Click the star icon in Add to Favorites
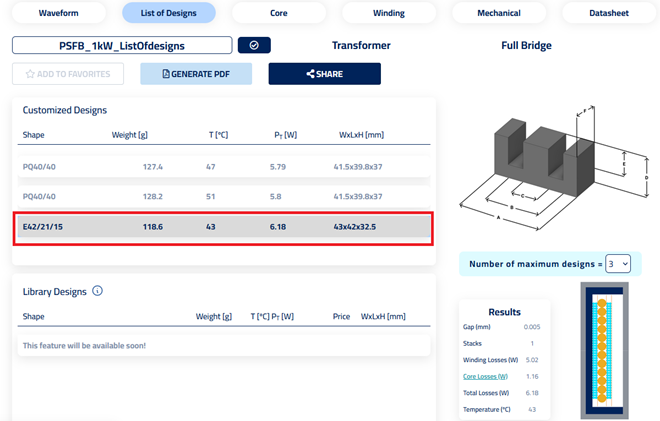Viewport: 660px width, 421px height. click(x=30, y=74)
